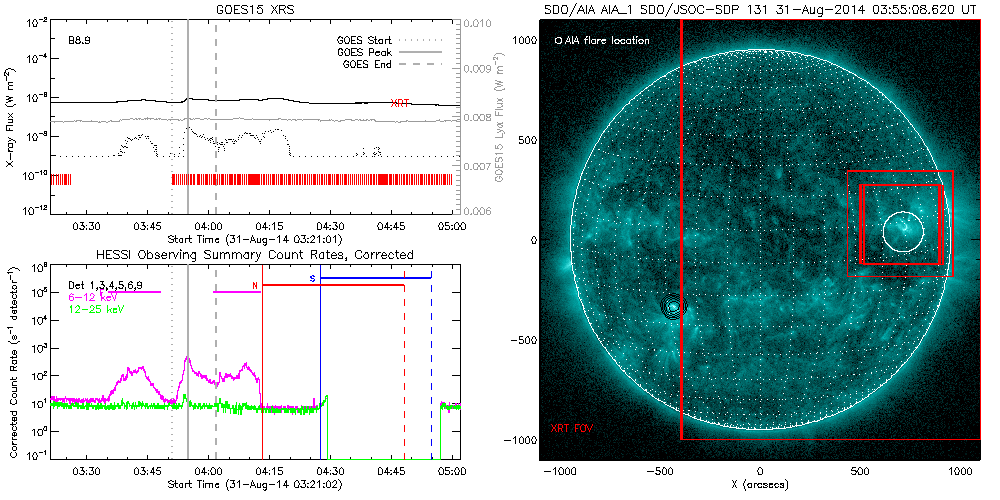Image resolution: width=1000 pixels, height=500 pixels.
Task: Click the 'X (arcsecs)' axis label
Action: click(x=760, y=484)
